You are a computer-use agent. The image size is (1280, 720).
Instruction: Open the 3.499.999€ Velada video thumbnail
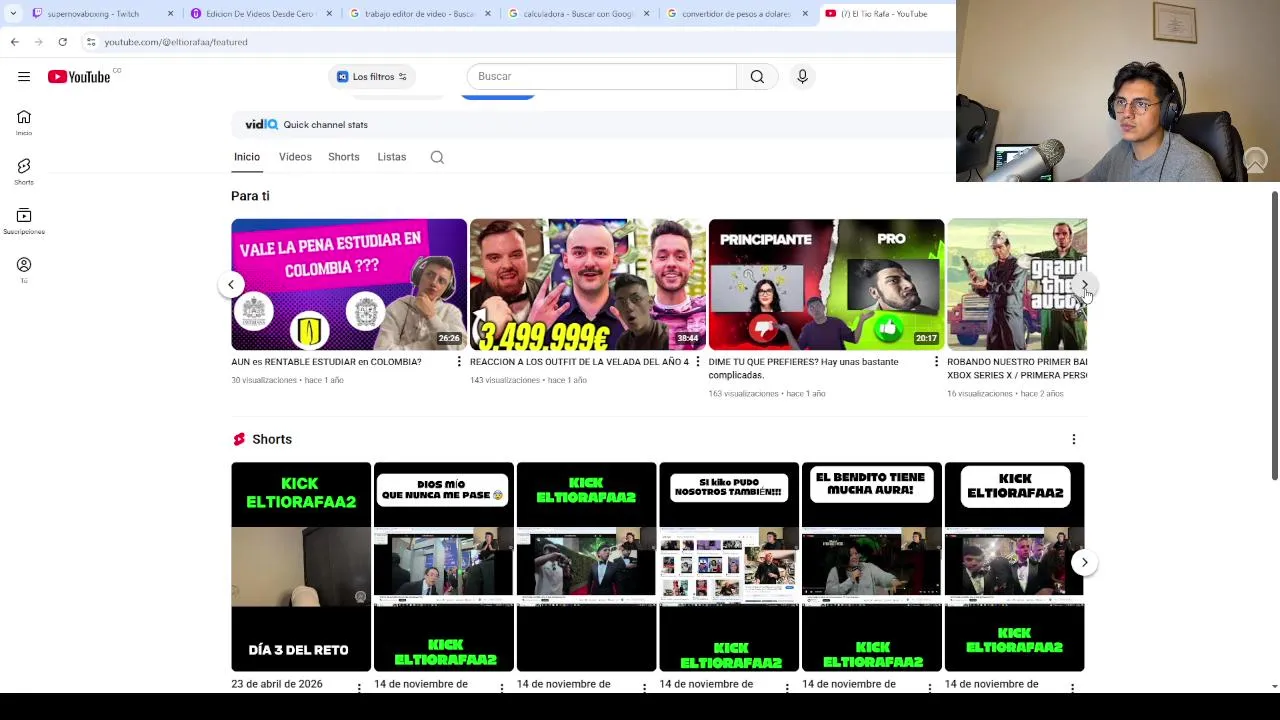pyautogui.click(x=588, y=285)
